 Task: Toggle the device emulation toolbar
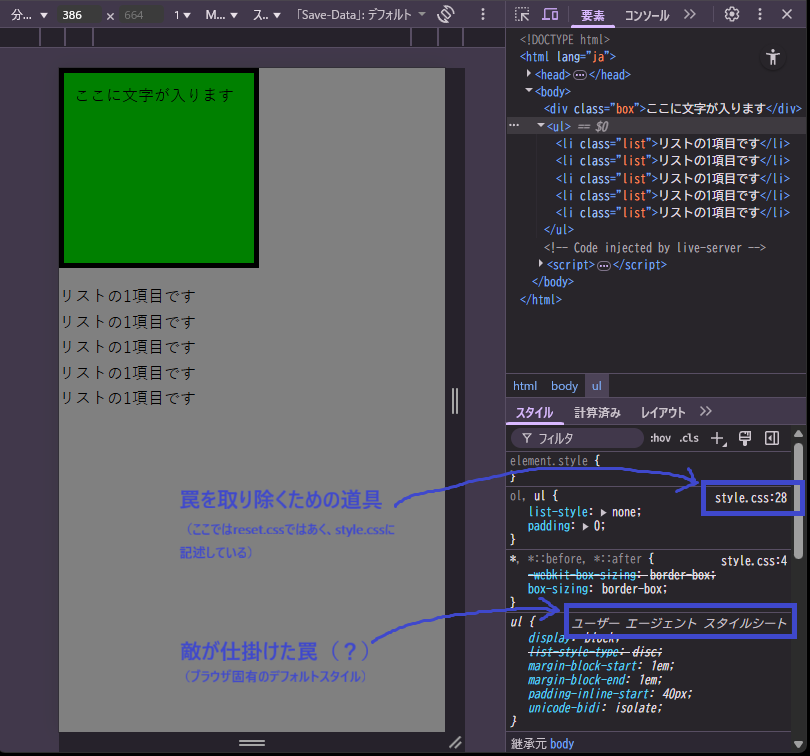click(x=548, y=12)
